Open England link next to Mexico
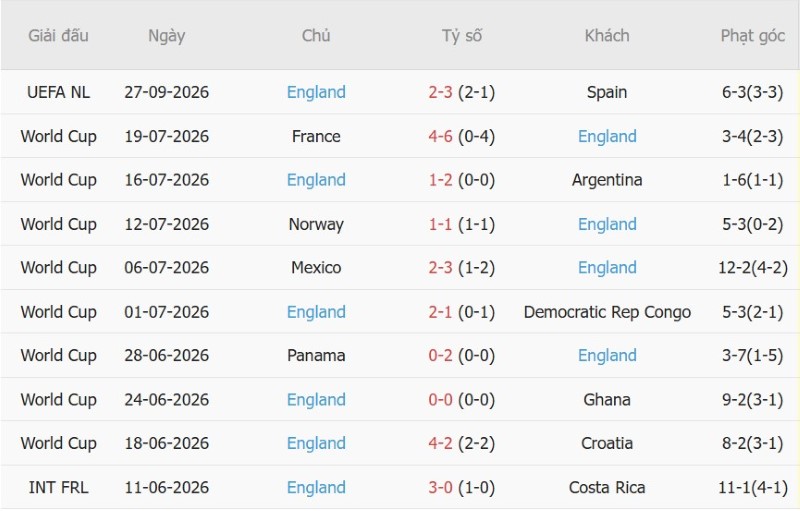The image size is (800, 511). (x=607, y=268)
